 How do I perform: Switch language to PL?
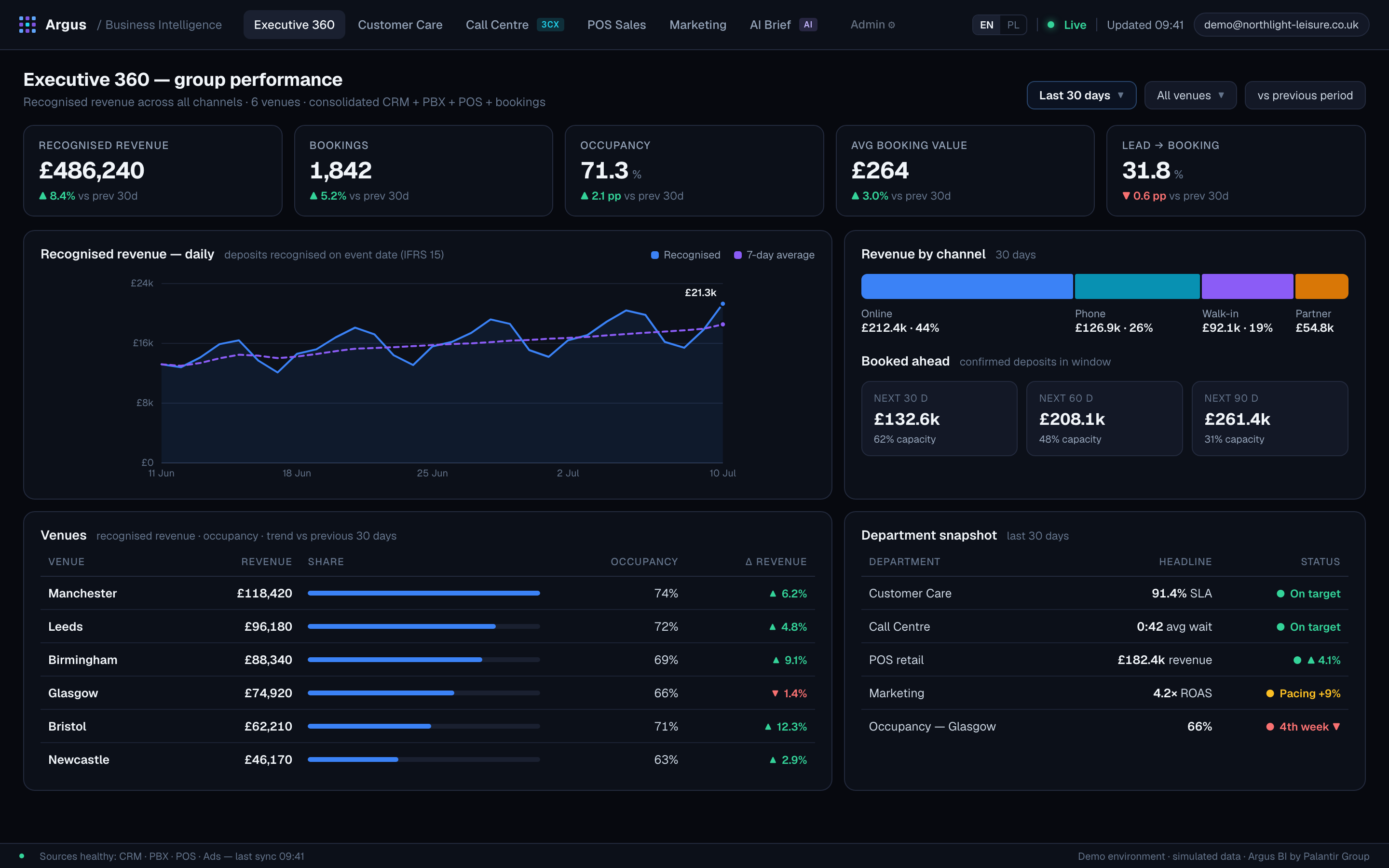tap(1013, 25)
